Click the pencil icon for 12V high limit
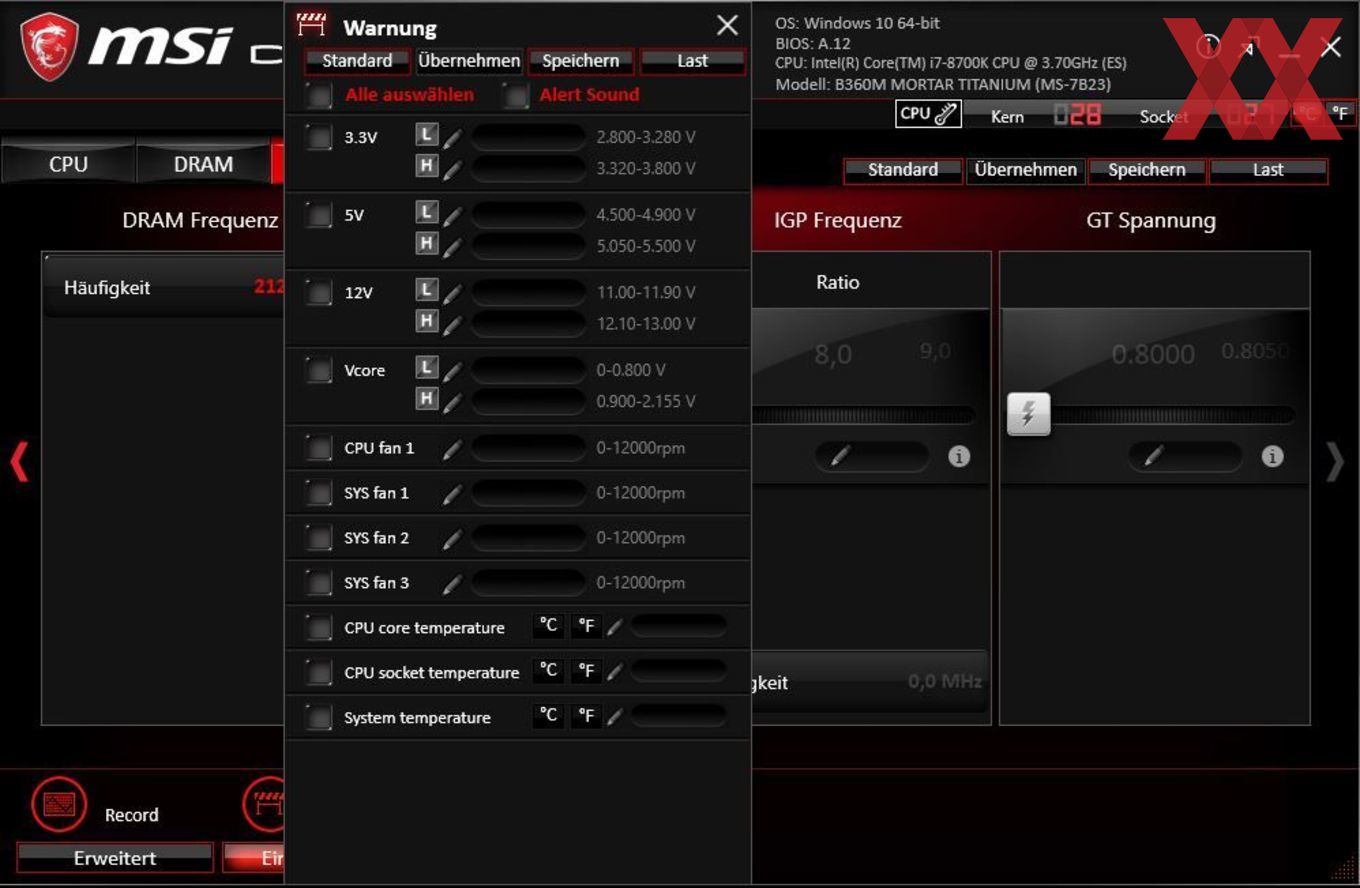Viewport: 1360px width, 888px height. (453, 325)
